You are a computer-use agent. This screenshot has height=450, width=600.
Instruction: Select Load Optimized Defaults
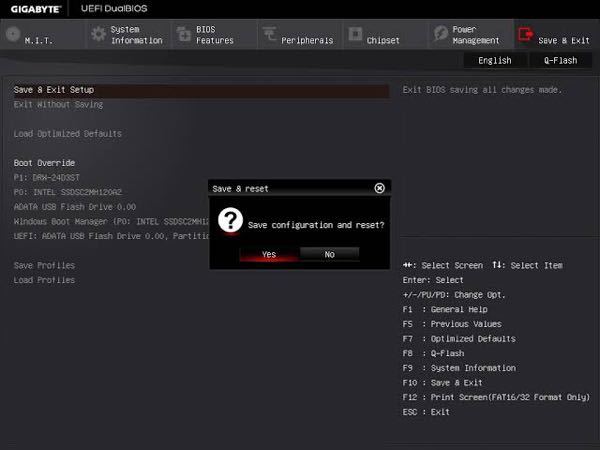tap(68, 134)
